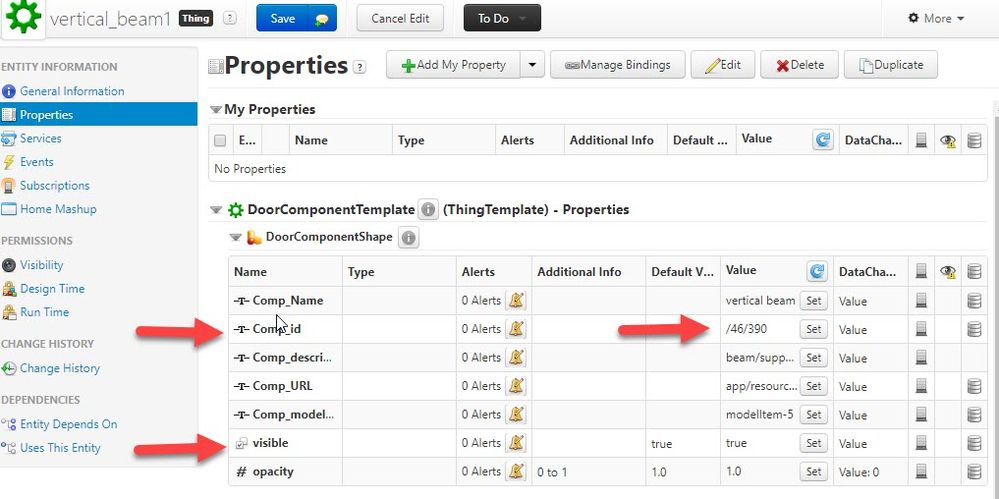The width and height of the screenshot is (999, 499).
Task: Click the /46/390 value cell
Action: pos(747,329)
